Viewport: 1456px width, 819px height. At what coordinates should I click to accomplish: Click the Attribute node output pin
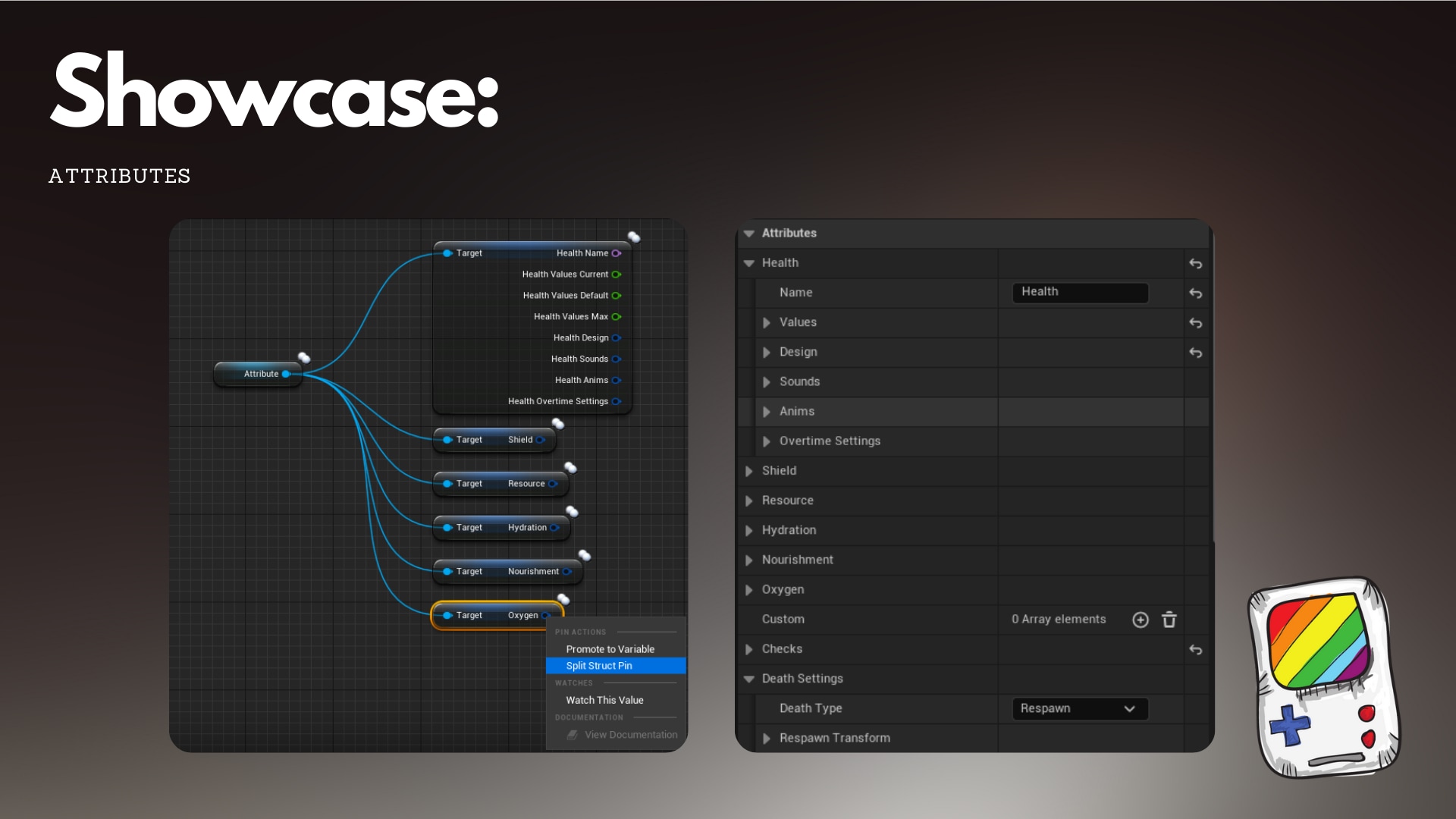coord(286,374)
